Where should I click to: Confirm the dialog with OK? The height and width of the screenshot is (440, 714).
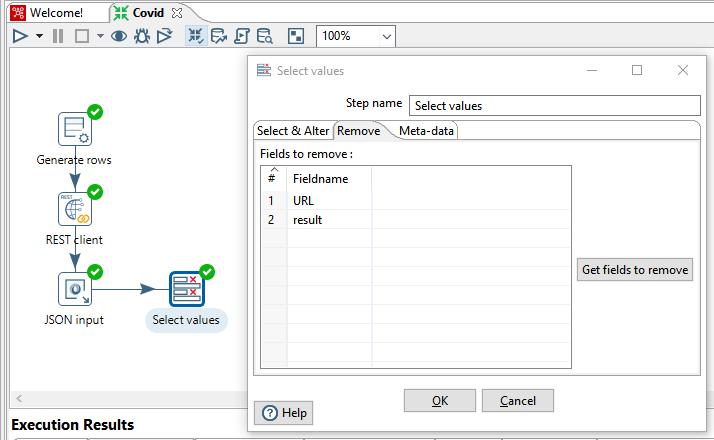pos(440,401)
